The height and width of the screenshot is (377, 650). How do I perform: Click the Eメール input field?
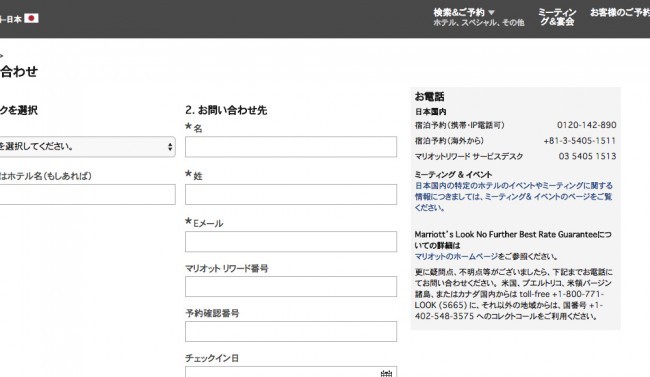pos(291,242)
